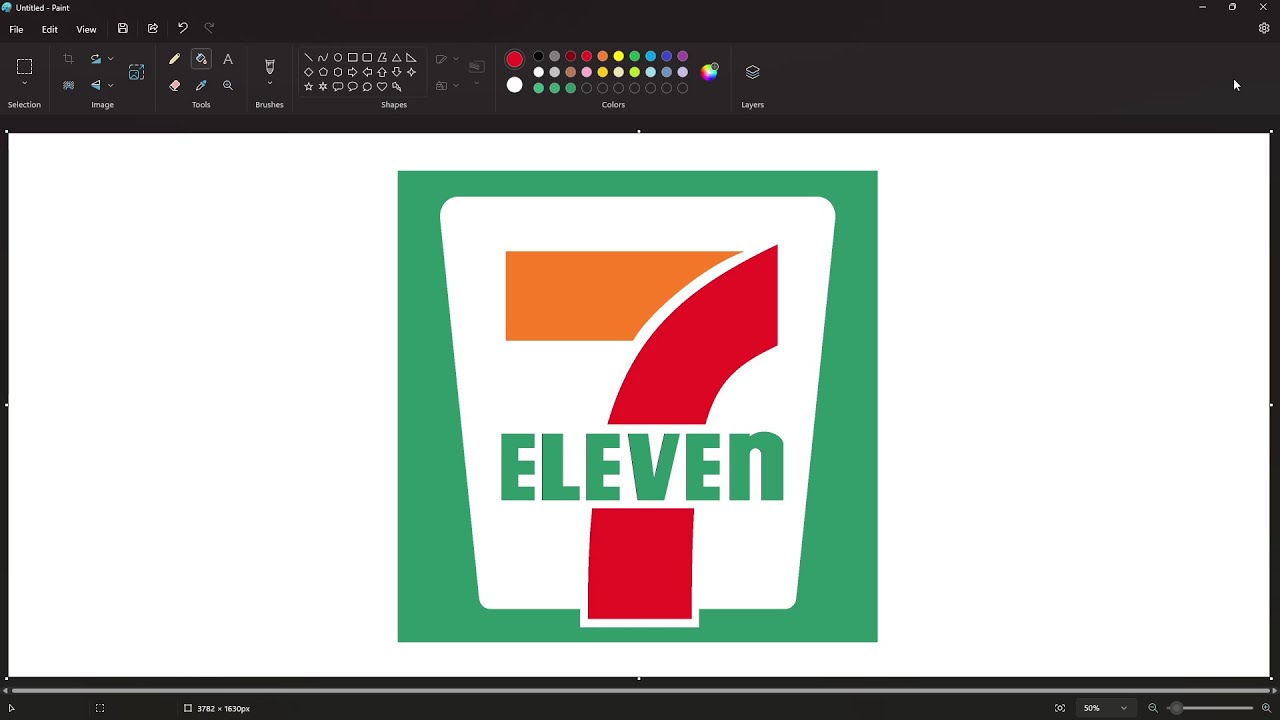Click the horizontal canvas scrollbar

pos(640,691)
